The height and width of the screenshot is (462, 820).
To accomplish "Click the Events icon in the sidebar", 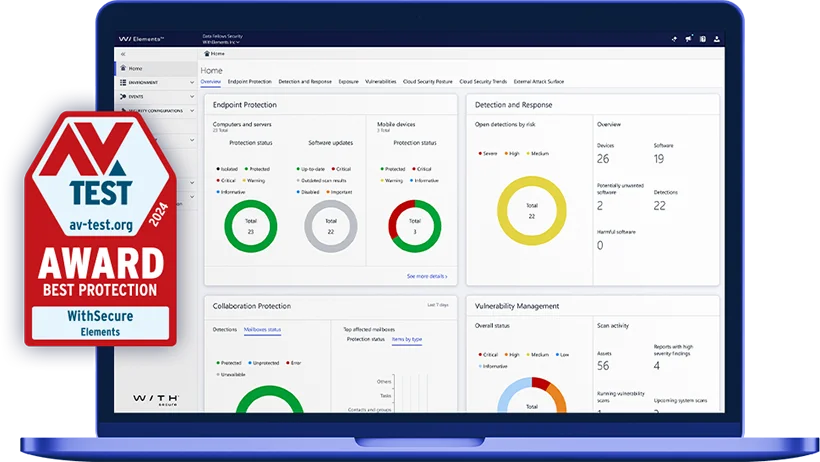I will 123,96.
